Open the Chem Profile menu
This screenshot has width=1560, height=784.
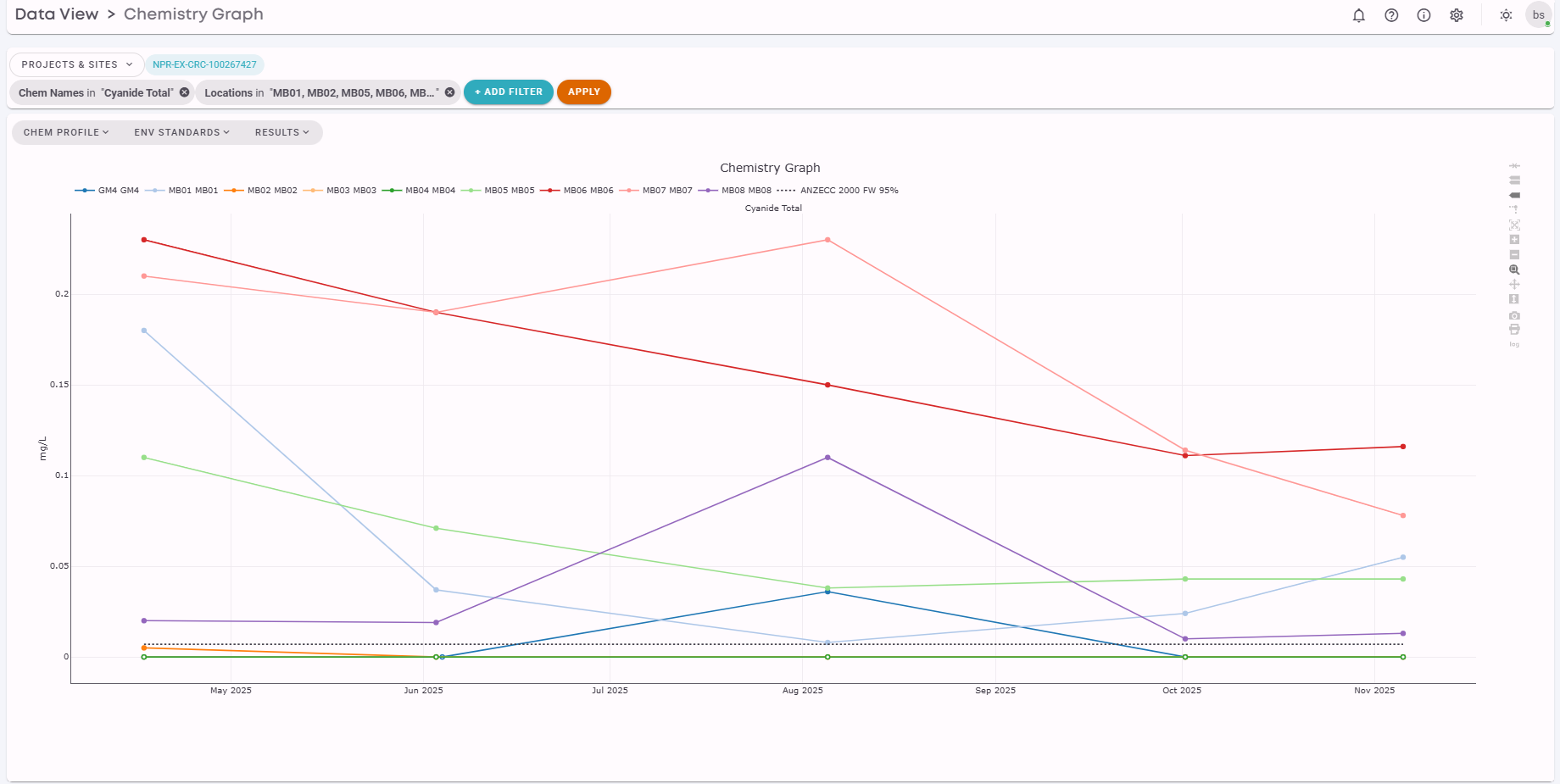point(66,132)
